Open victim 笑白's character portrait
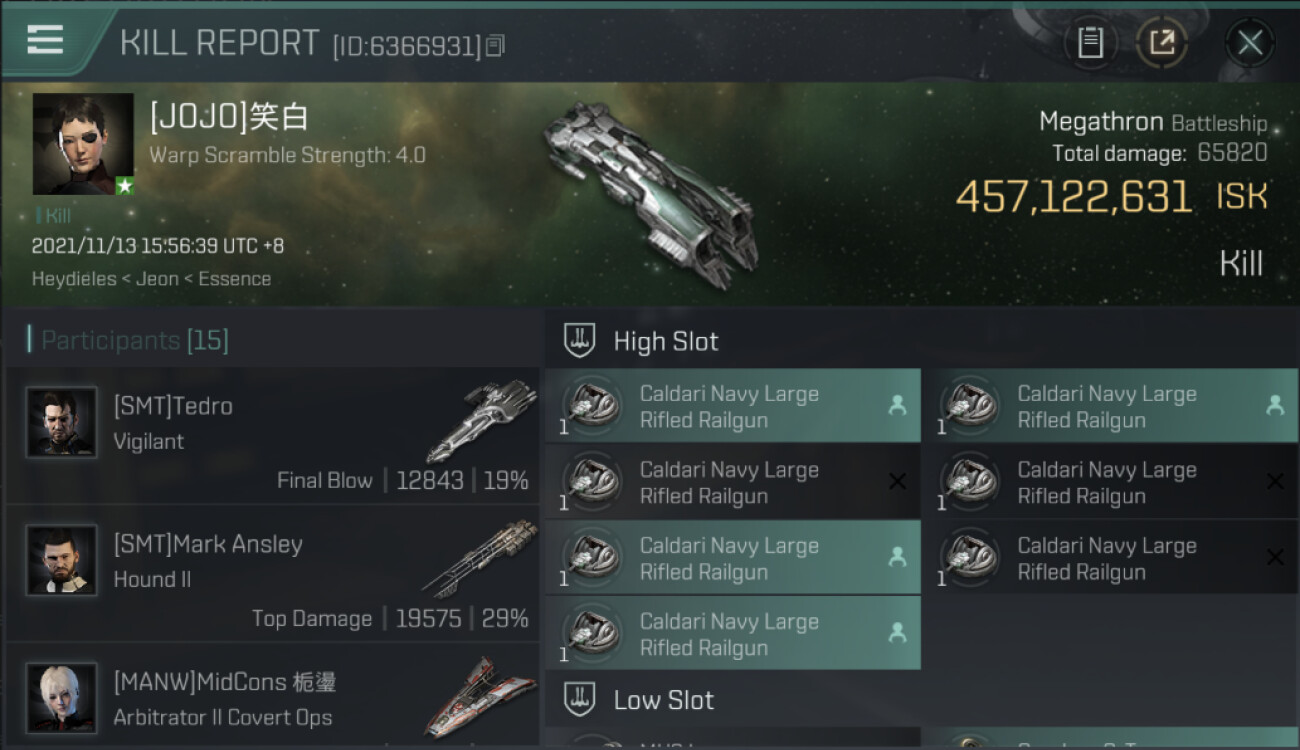 [x=83, y=144]
